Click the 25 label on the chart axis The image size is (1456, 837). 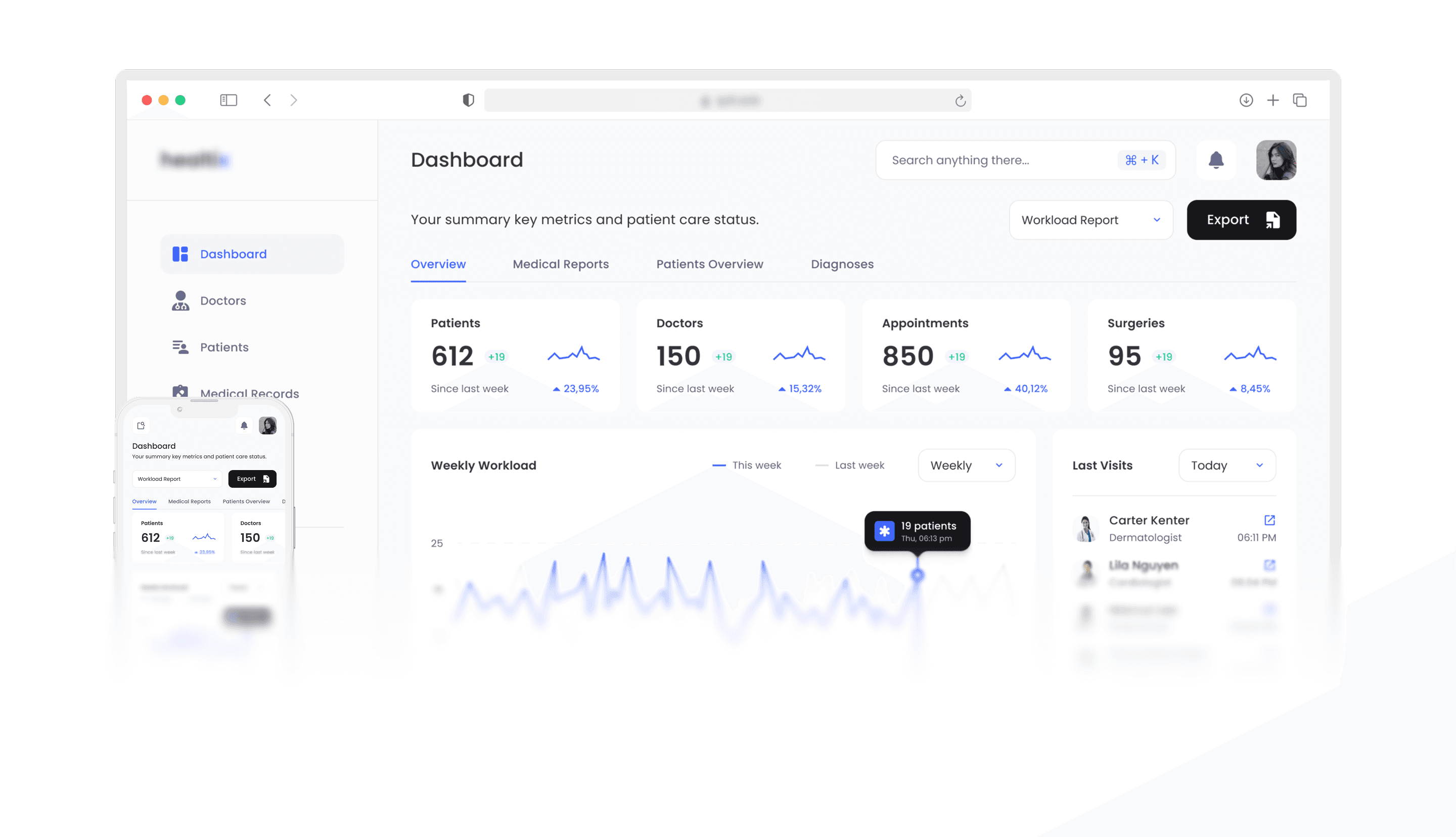point(437,544)
